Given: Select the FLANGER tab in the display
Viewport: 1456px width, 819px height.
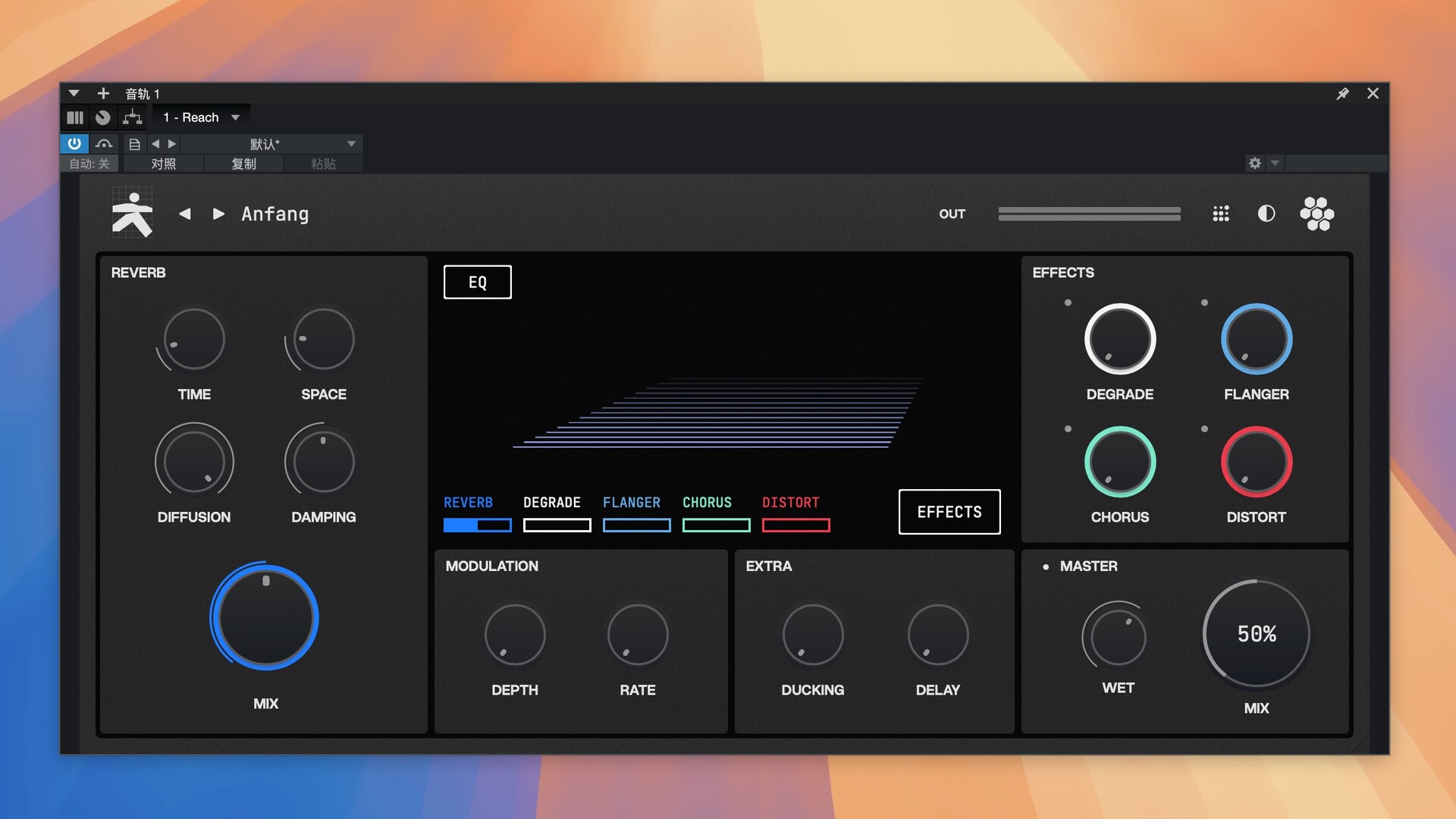Looking at the screenshot, I should click(636, 513).
